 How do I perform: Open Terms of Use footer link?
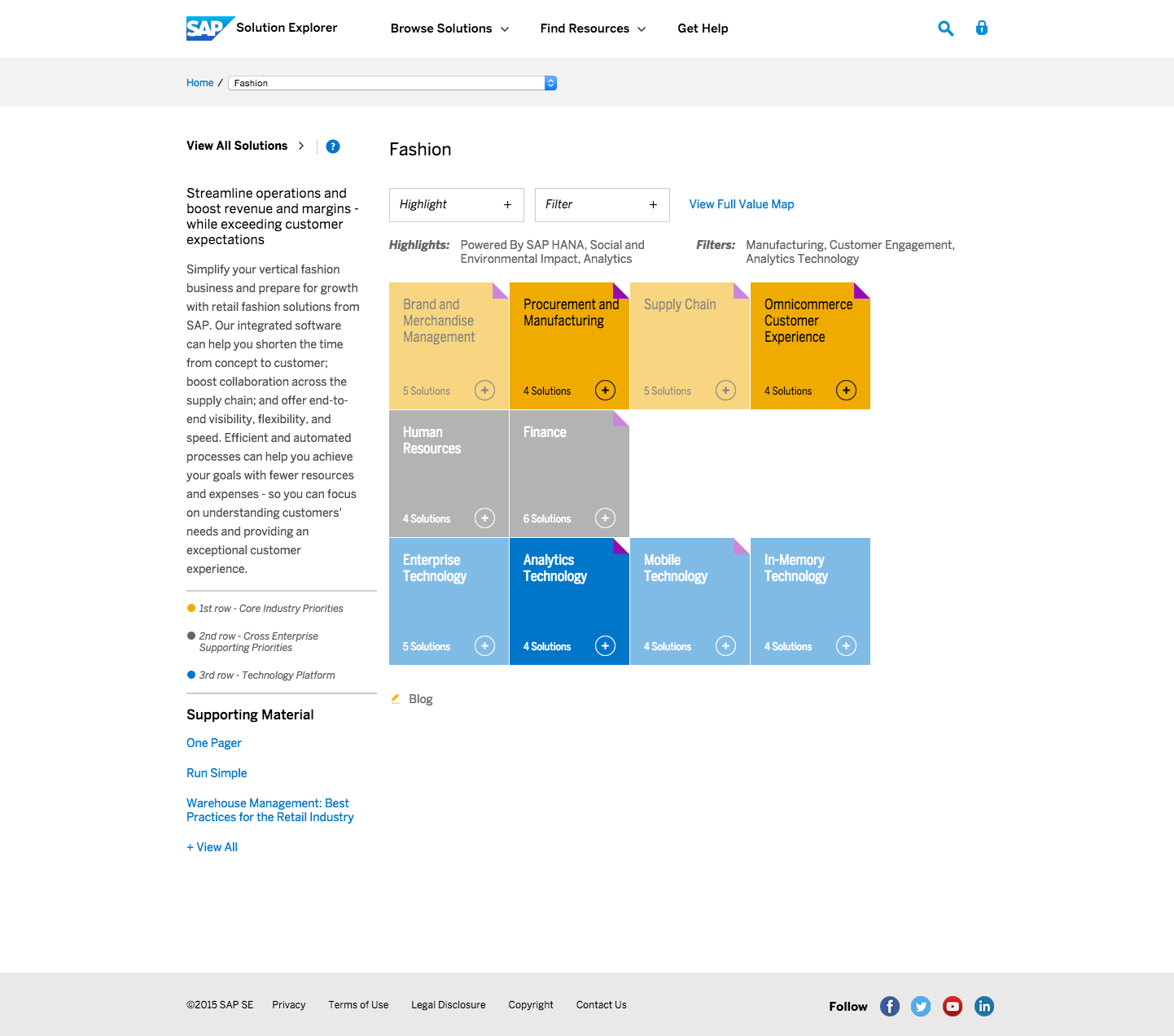(358, 1005)
